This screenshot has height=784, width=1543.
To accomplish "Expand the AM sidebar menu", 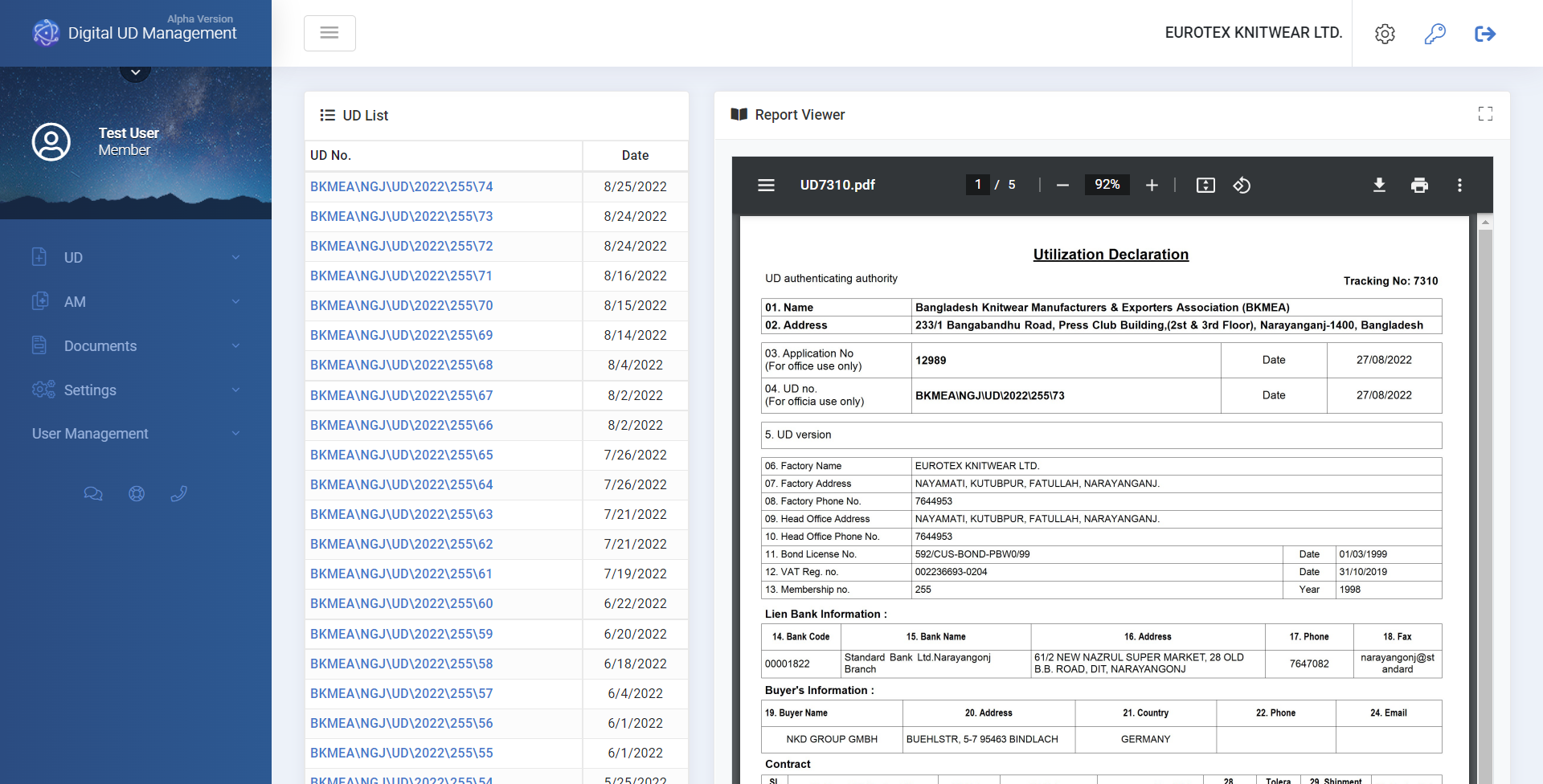I will tap(136, 302).
